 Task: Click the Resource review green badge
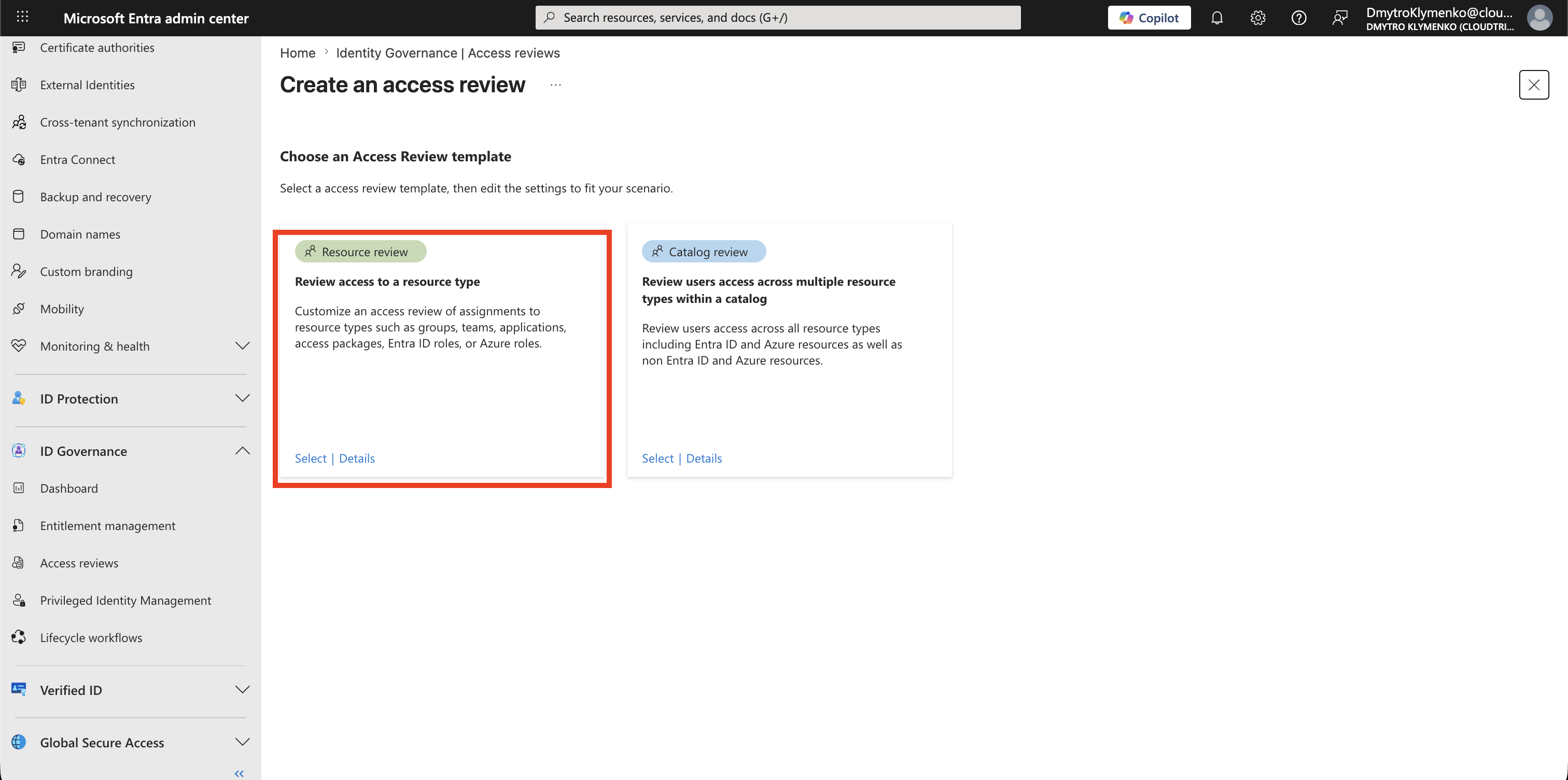tap(360, 252)
